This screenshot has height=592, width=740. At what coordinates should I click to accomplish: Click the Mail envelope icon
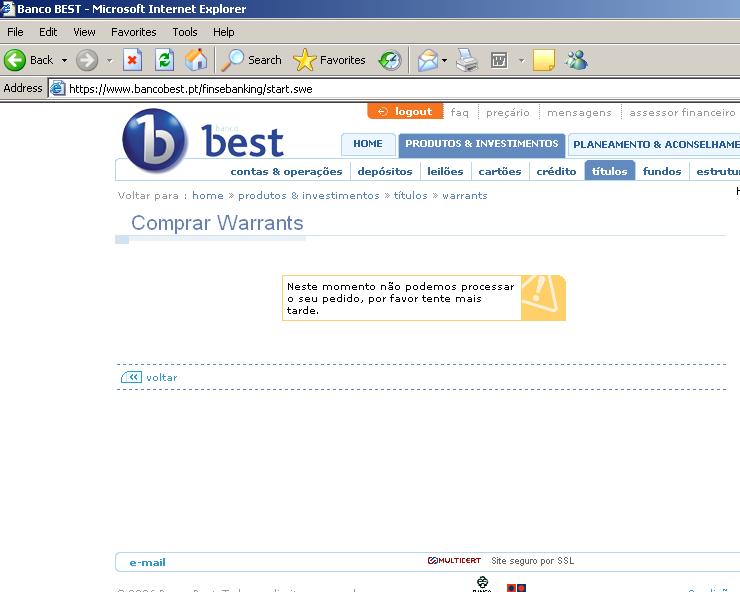coord(428,60)
